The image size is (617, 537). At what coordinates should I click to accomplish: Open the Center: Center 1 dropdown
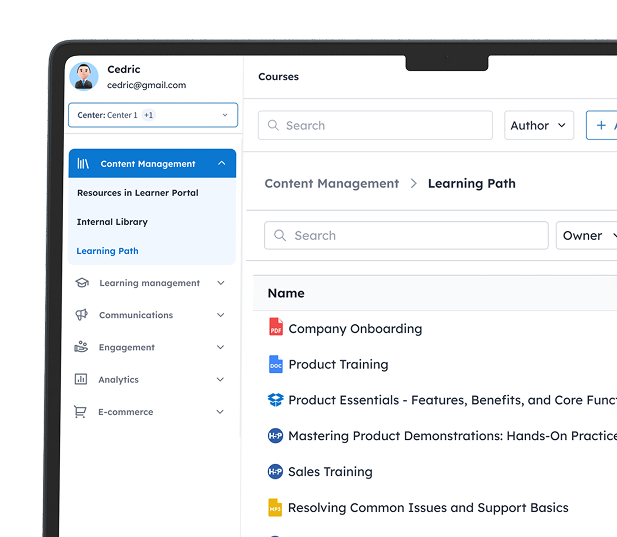(x=153, y=115)
